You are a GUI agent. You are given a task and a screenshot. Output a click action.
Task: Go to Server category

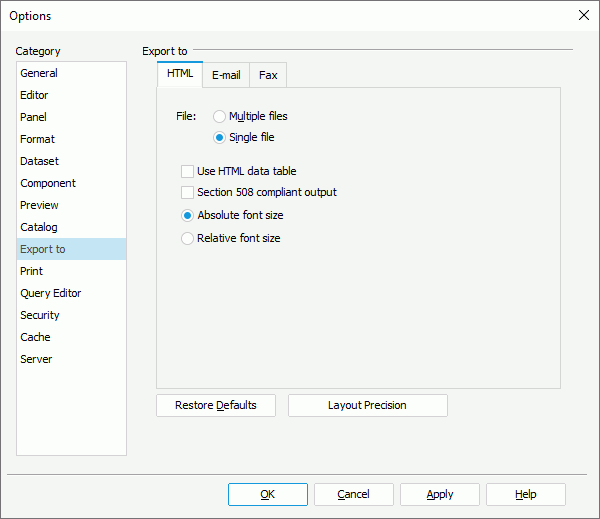click(71, 359)
